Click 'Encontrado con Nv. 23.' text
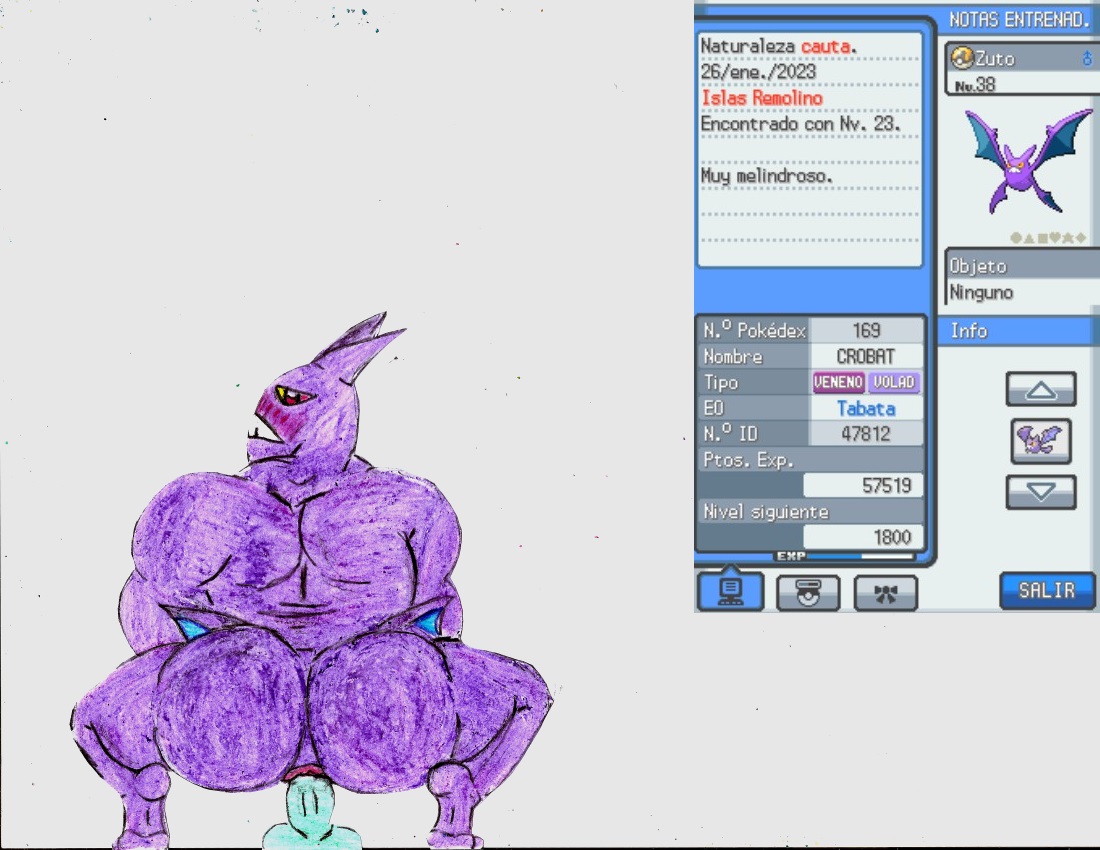This screenshot has width=1100, height=850. pos(800,123)
